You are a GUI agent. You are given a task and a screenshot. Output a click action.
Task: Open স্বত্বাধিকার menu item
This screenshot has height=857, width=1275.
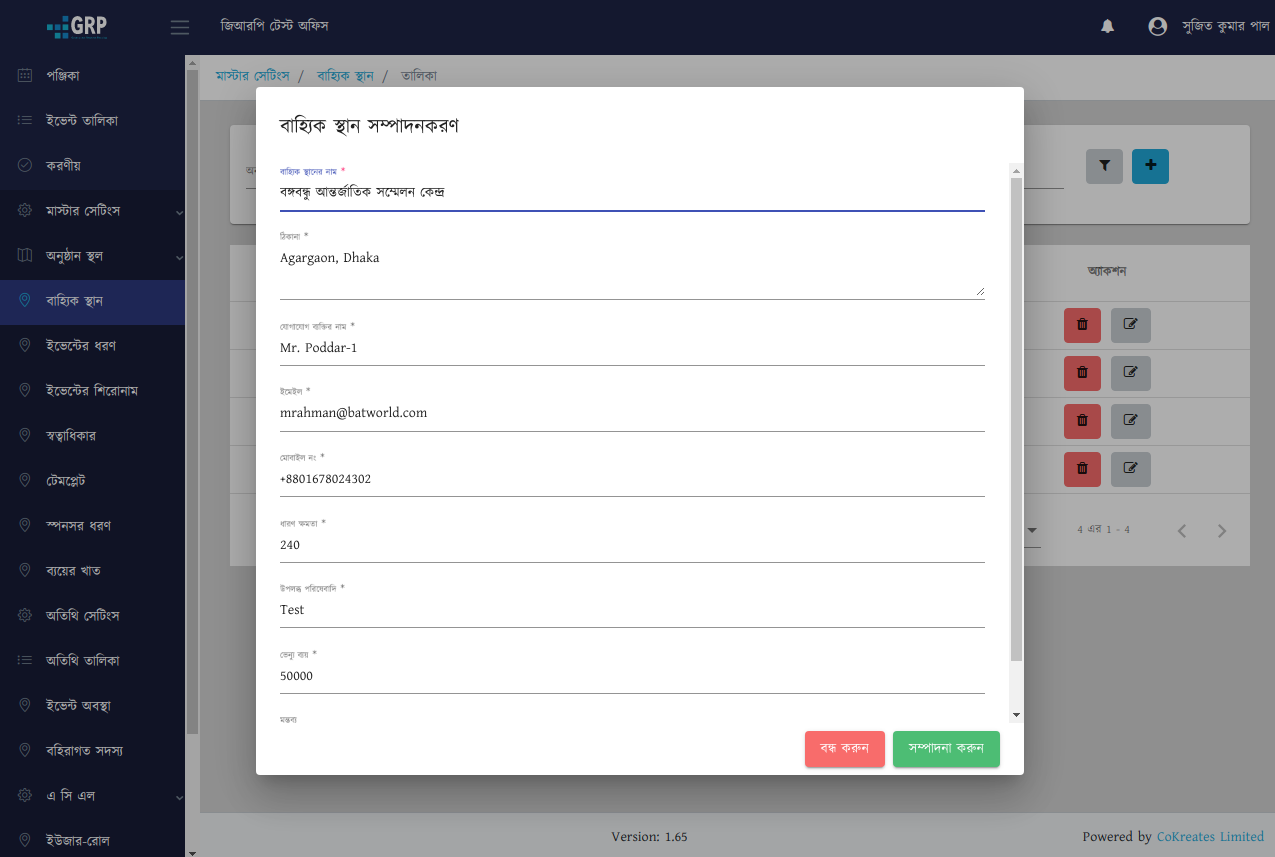[92, 435]
